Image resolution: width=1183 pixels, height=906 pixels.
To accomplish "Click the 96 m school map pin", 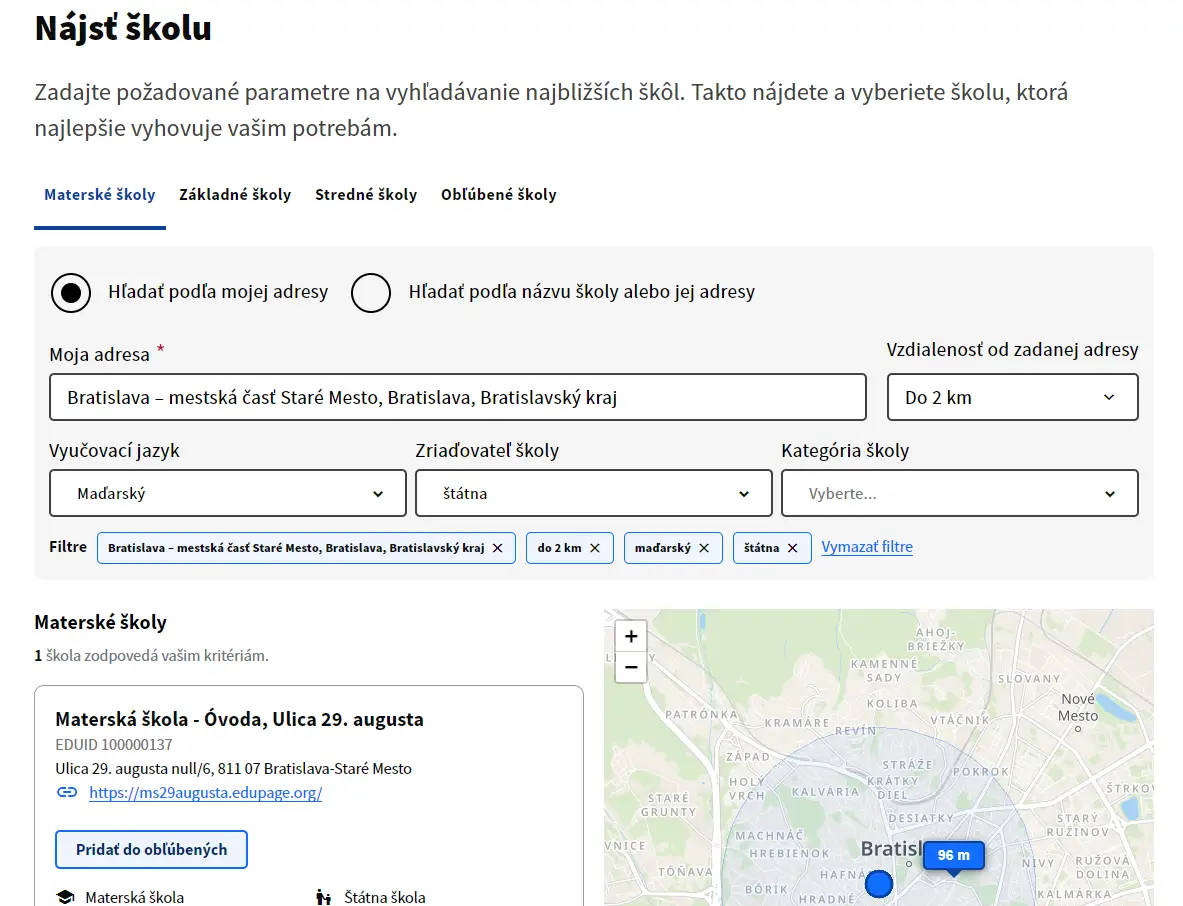I will [x=953, y=856].
